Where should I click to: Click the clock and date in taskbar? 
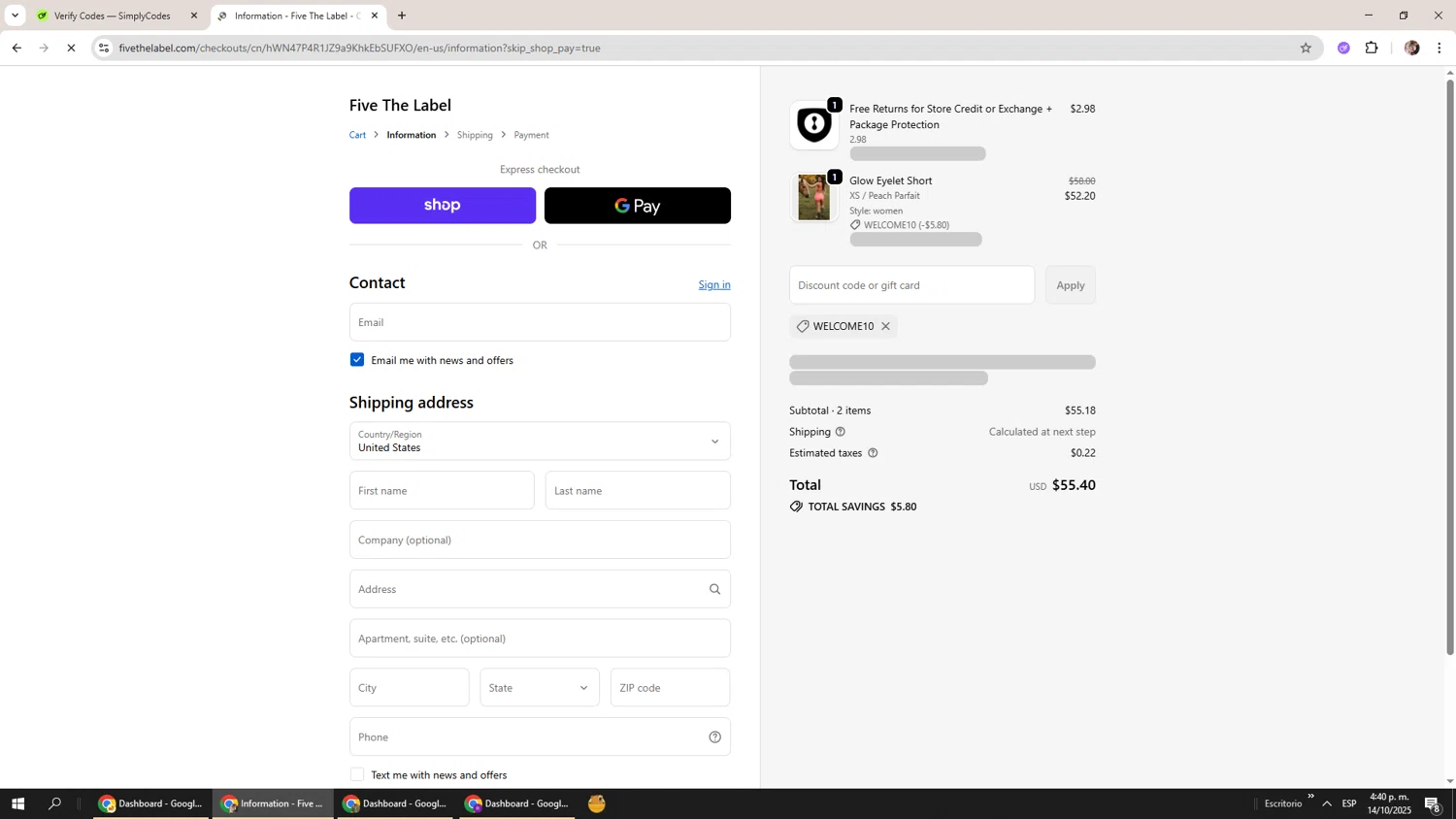tap(1389, 803)
